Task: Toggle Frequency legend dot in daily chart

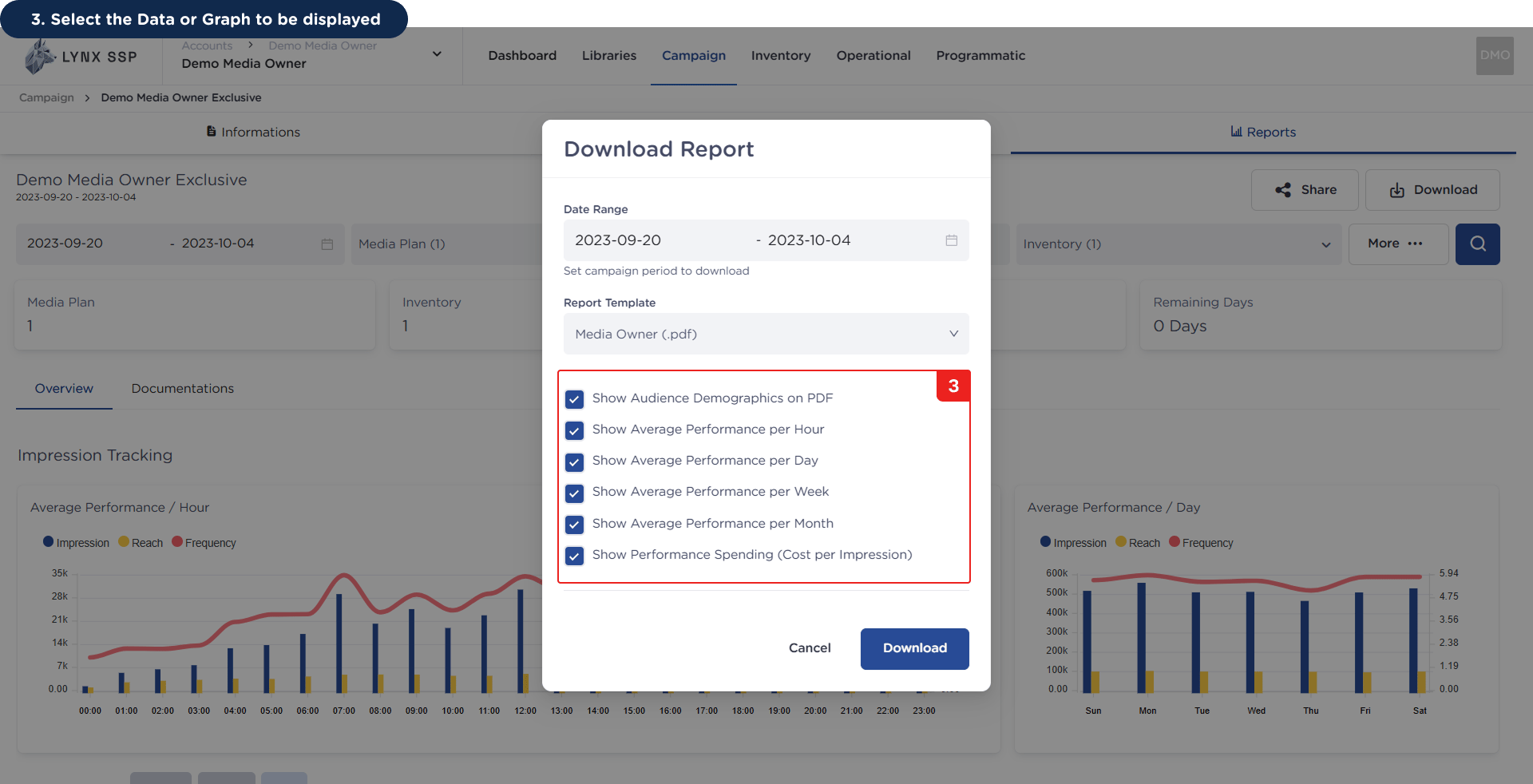Action: coord(1175,541)
